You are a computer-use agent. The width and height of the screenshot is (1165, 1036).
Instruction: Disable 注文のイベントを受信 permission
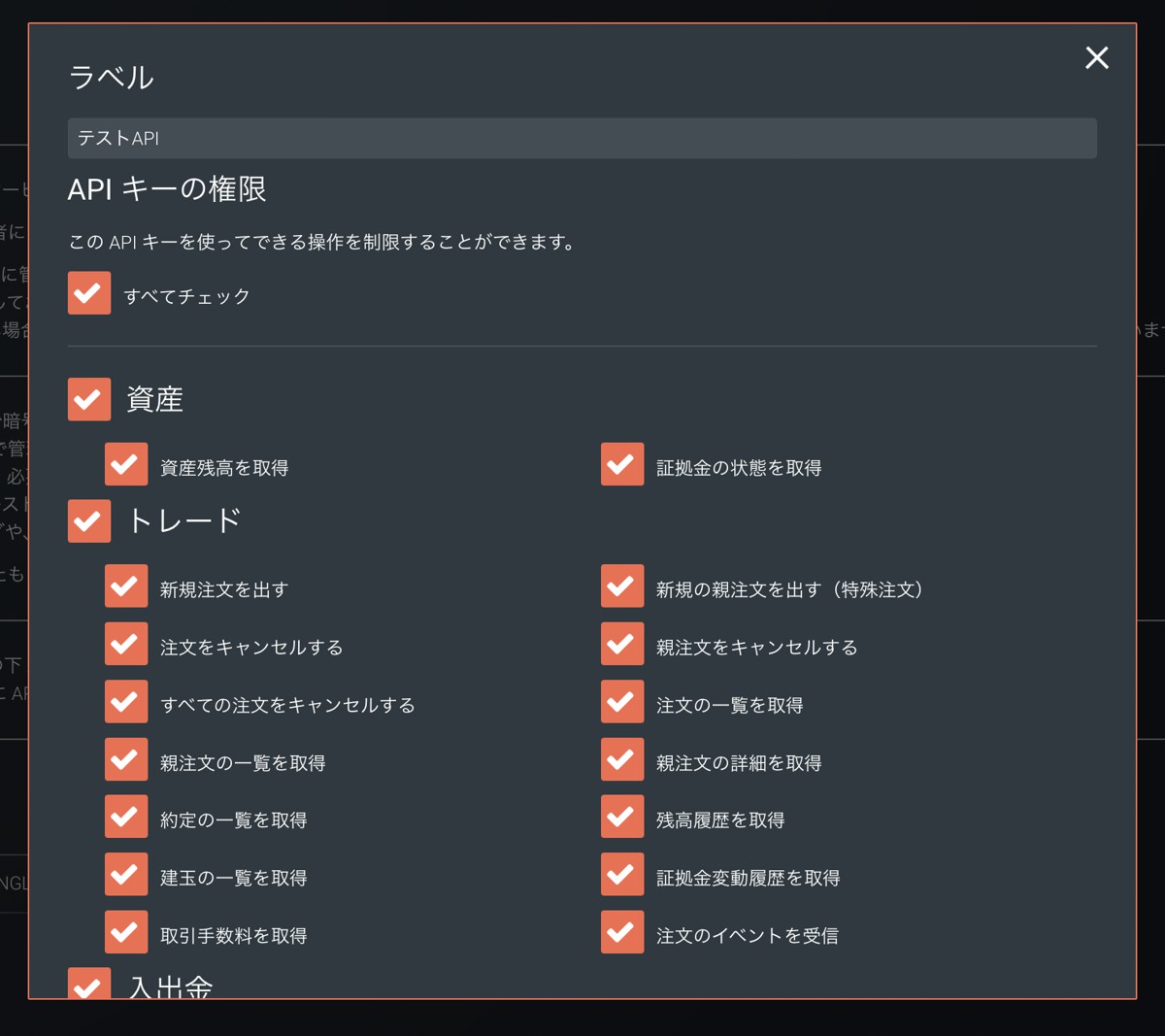pos(622,932)
